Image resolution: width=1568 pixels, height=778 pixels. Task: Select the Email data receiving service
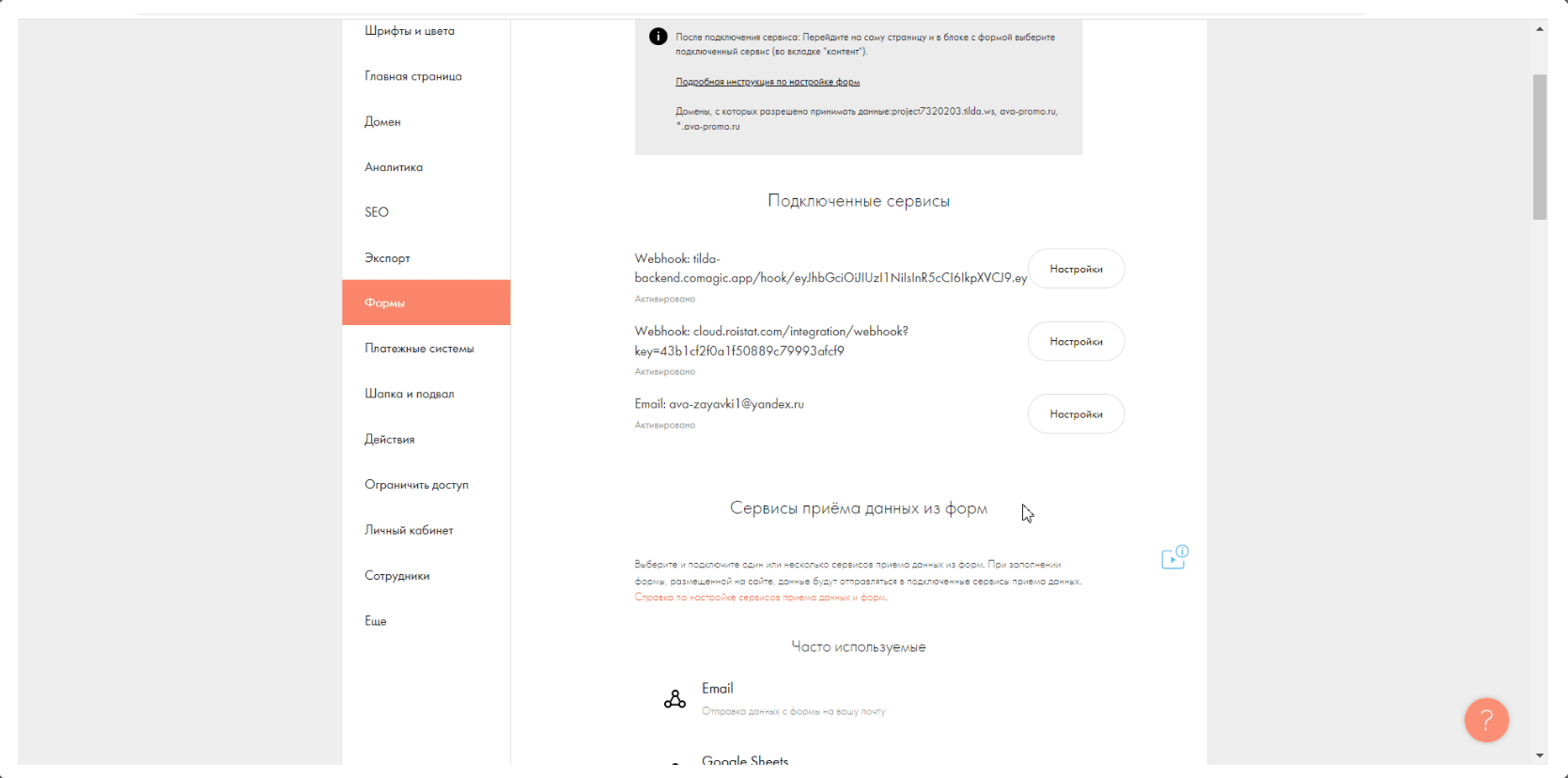pyautogui.click(x=717, y=689)
